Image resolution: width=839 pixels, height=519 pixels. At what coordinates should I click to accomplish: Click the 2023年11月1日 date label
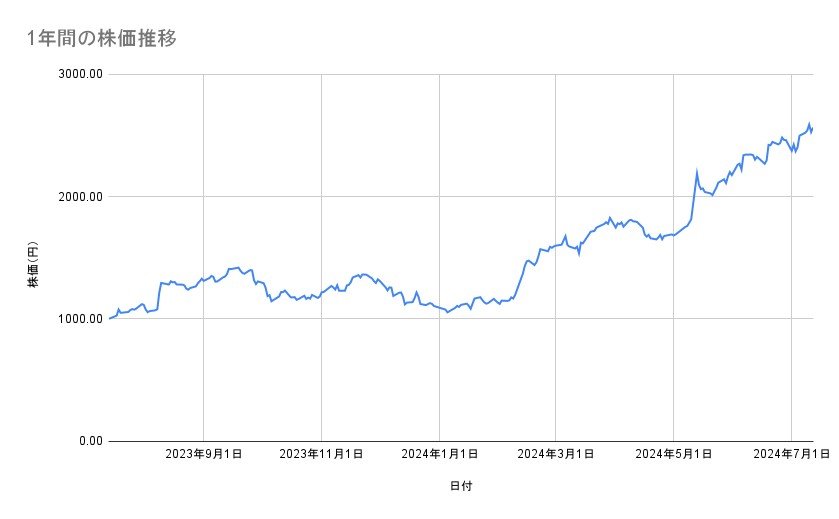coord(321,455)
